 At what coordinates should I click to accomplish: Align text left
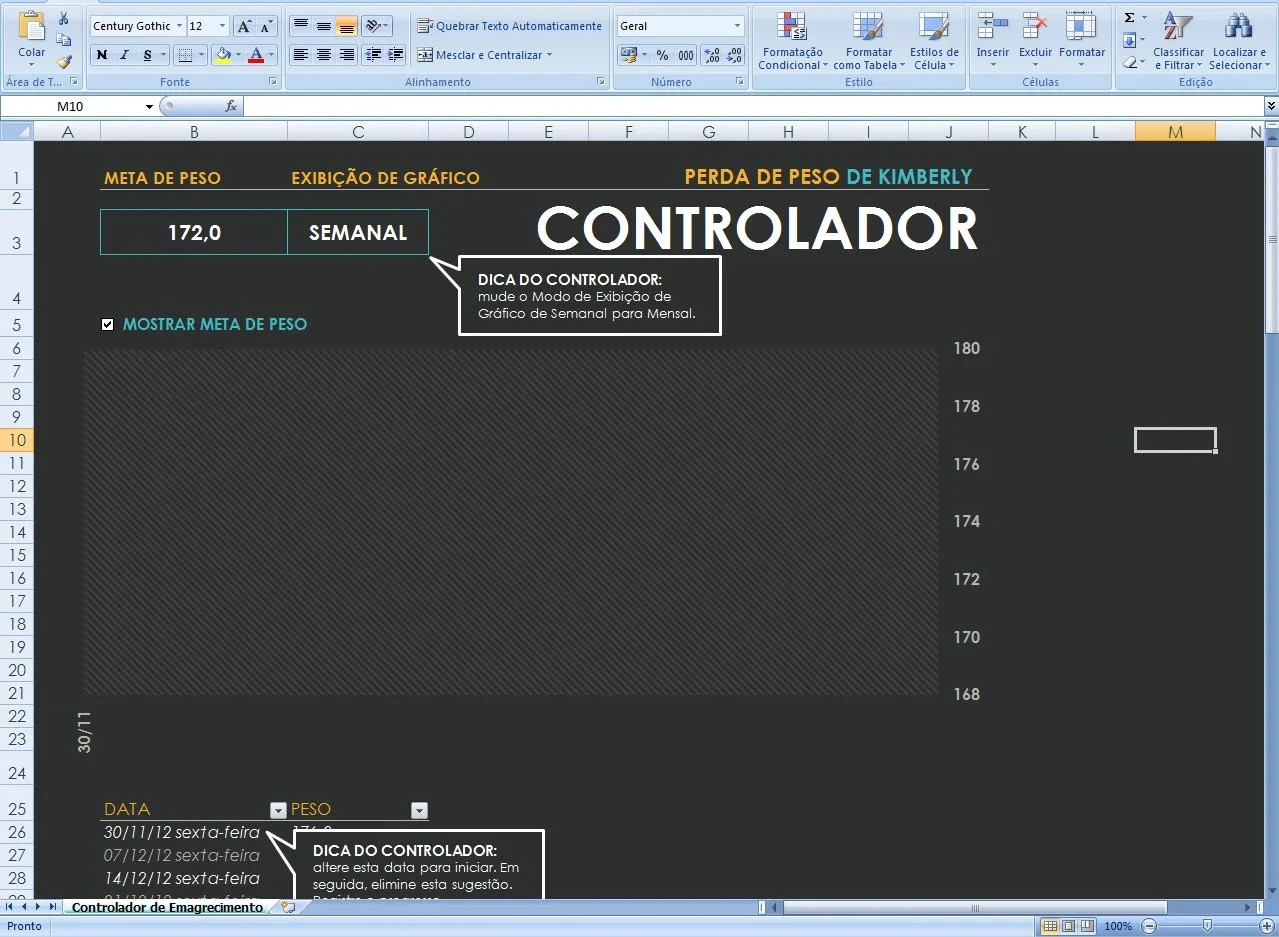coord(300,55)
